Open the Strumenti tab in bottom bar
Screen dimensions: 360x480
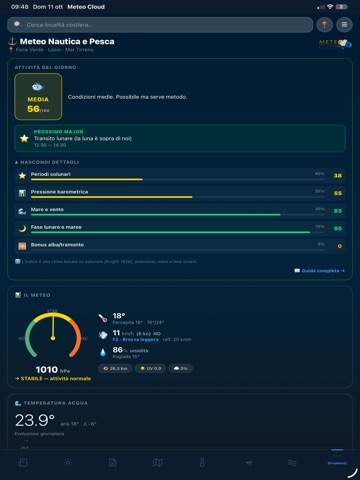(337, 460)
